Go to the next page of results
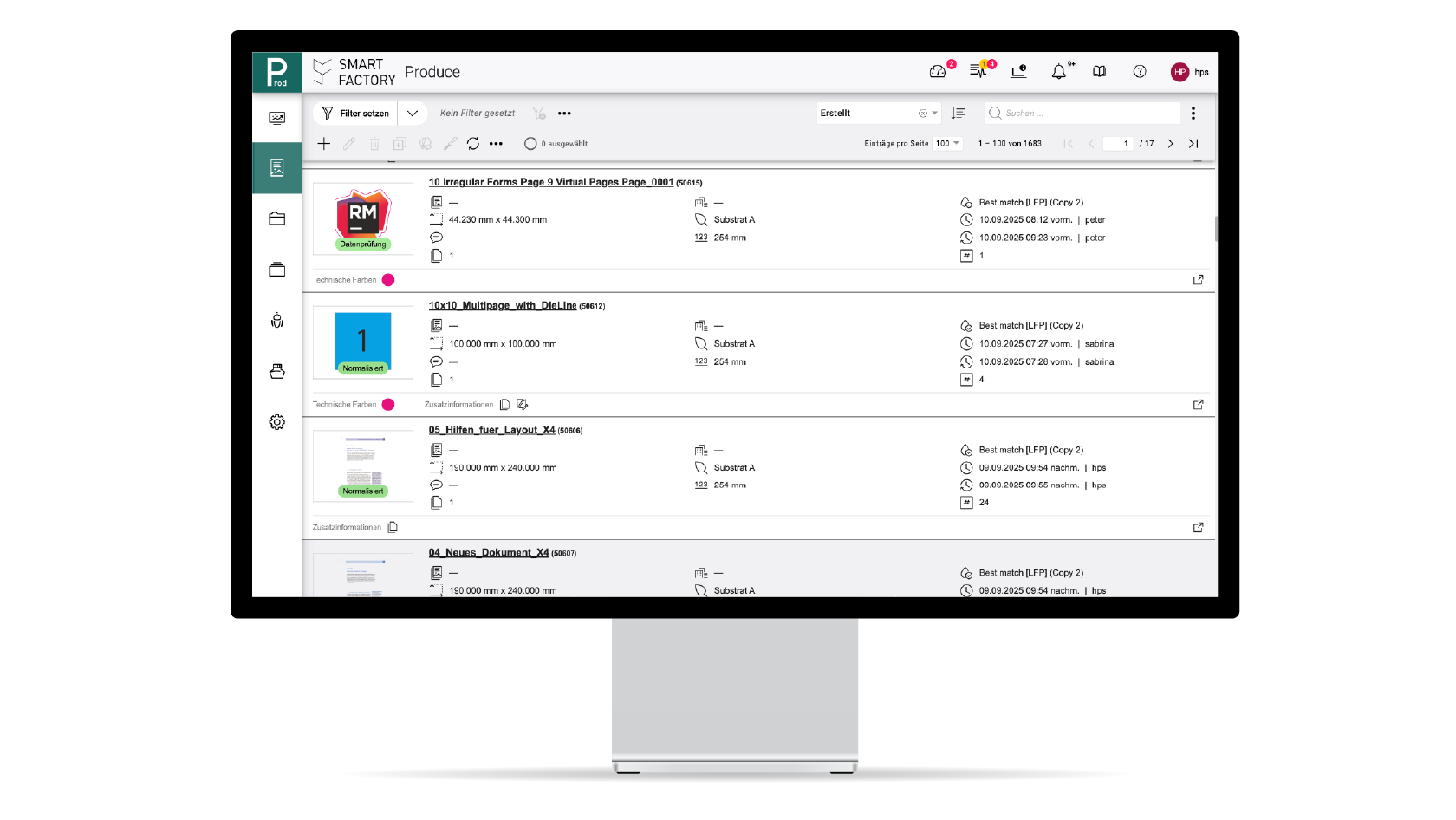The width and height of the screenshot is (1456, 820). 1170,144
